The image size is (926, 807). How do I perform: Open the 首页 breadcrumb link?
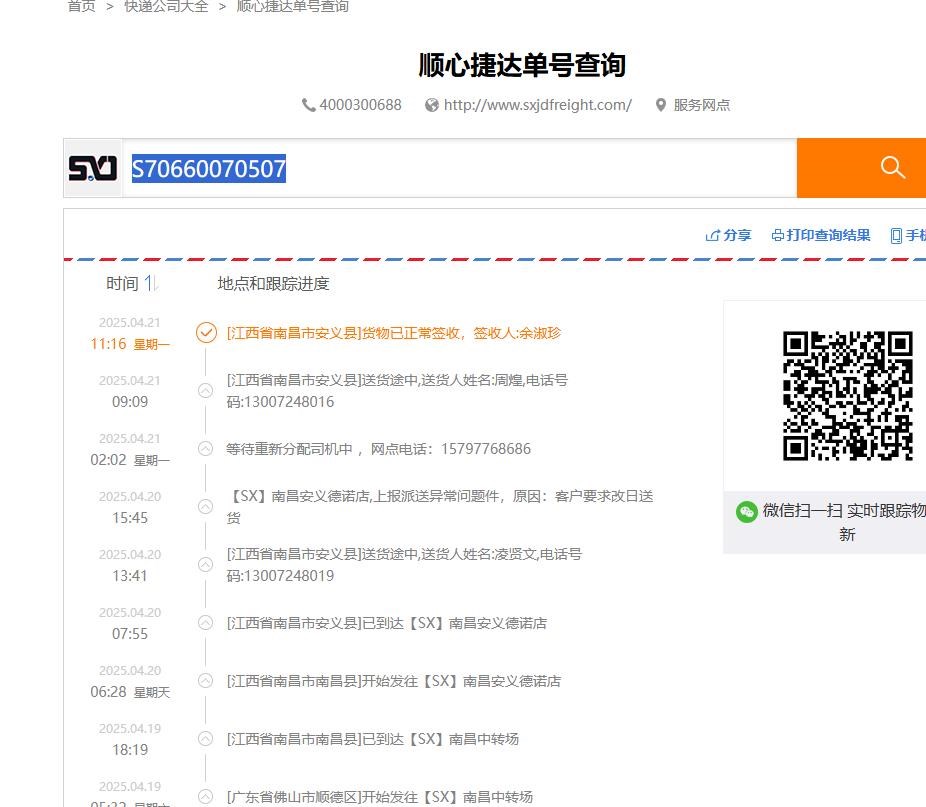[x=81, y=6]
